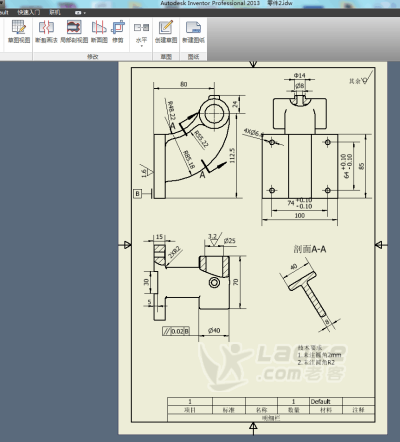Viewport: 400px width, 442px height.
Task: Select the 剖面A-A section view label
Action: click(310, 249)
